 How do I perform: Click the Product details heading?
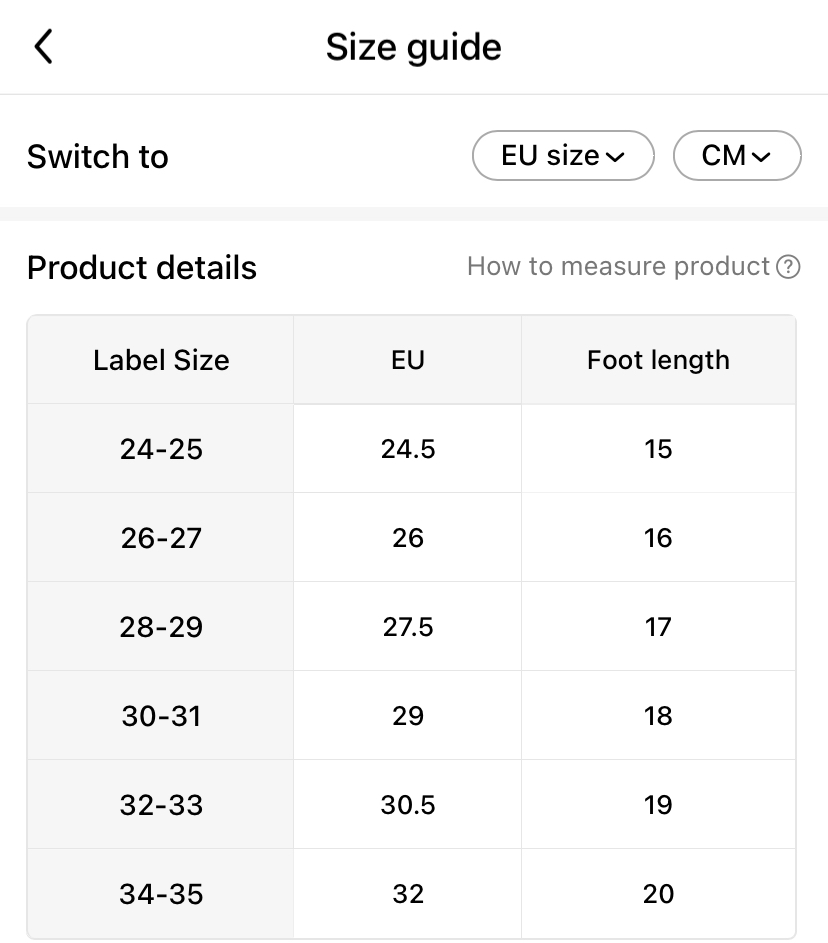pyautogui.click(x=142, y=268)
